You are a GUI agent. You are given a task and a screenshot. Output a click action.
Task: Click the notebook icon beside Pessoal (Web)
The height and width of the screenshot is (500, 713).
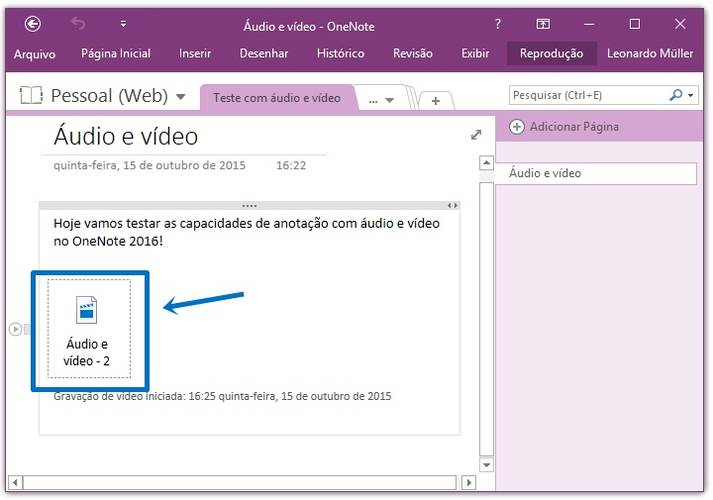pyautogui.click(x=31, y=95)
